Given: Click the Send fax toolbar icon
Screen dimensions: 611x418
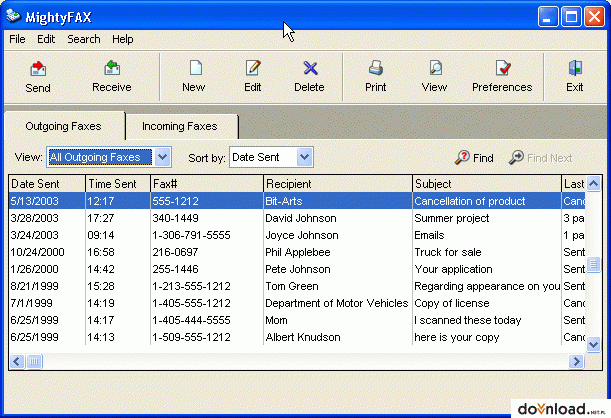Looking at the screenshot, I should [38, 69].
